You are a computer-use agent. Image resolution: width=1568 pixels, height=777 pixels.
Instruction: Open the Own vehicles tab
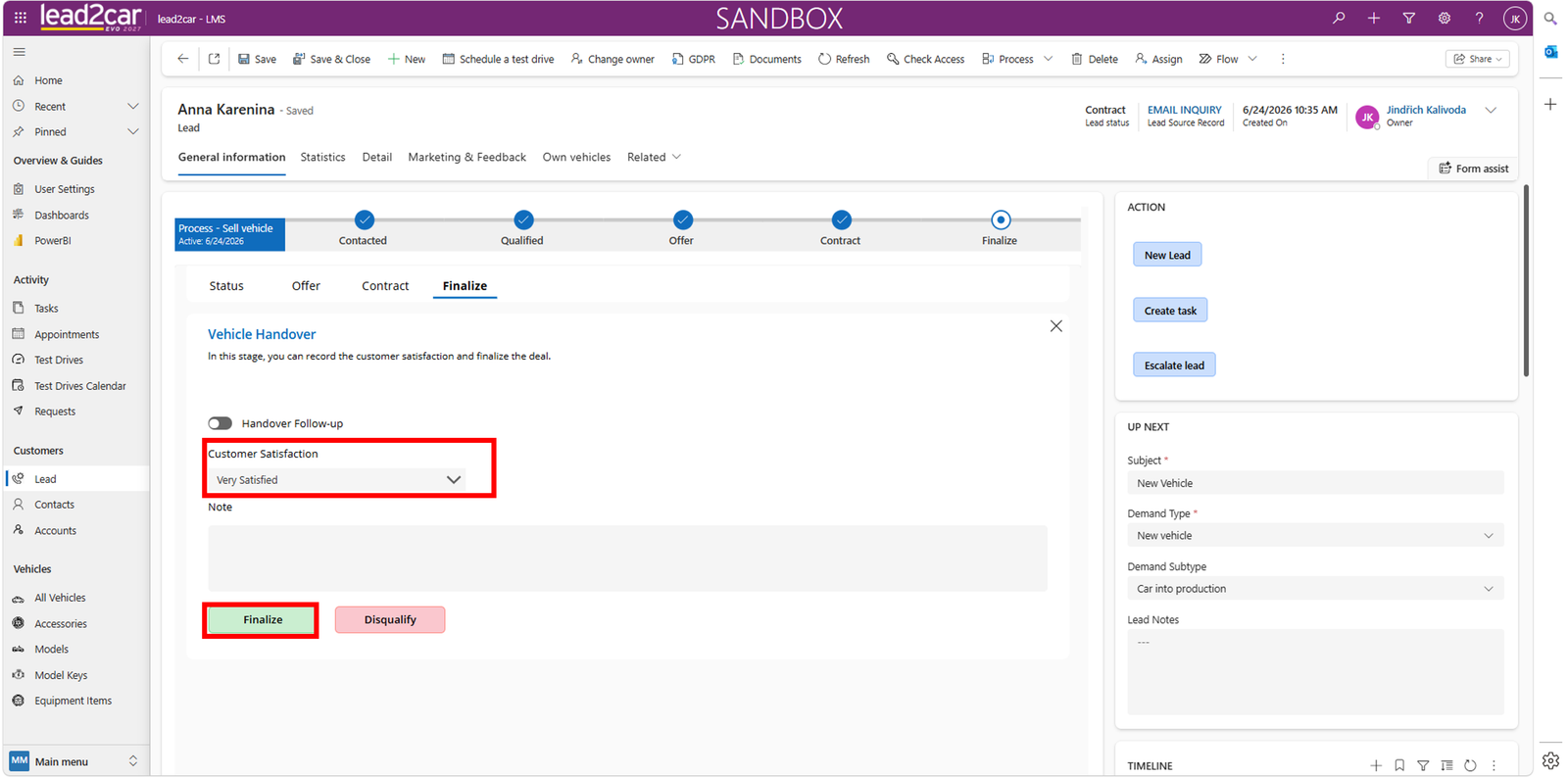pyautogui.click(x=576, y=157)
